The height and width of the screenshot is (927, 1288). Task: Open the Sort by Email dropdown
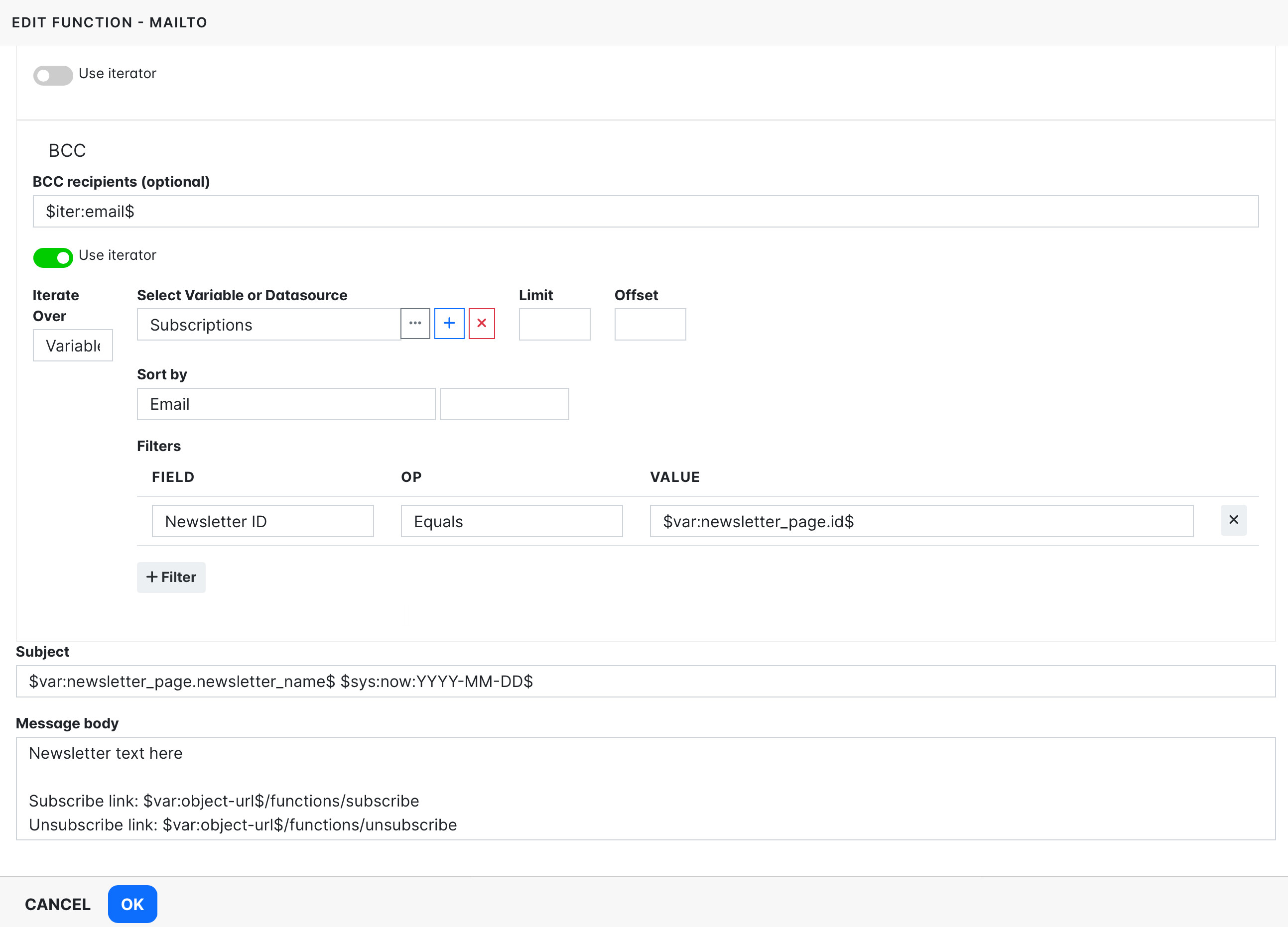coord(286,404)
